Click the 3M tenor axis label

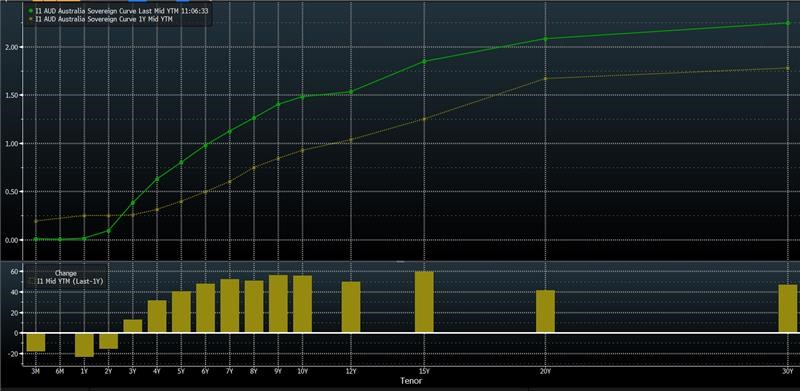(x=36, y=372)
